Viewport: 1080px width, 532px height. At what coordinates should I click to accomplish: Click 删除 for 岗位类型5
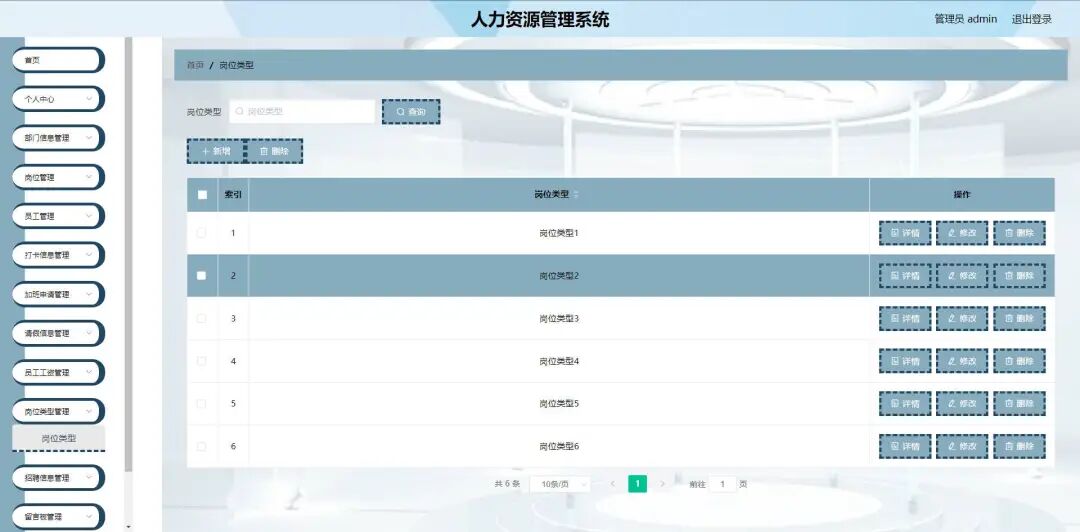pyautogui.click(x=1019, y=404)
